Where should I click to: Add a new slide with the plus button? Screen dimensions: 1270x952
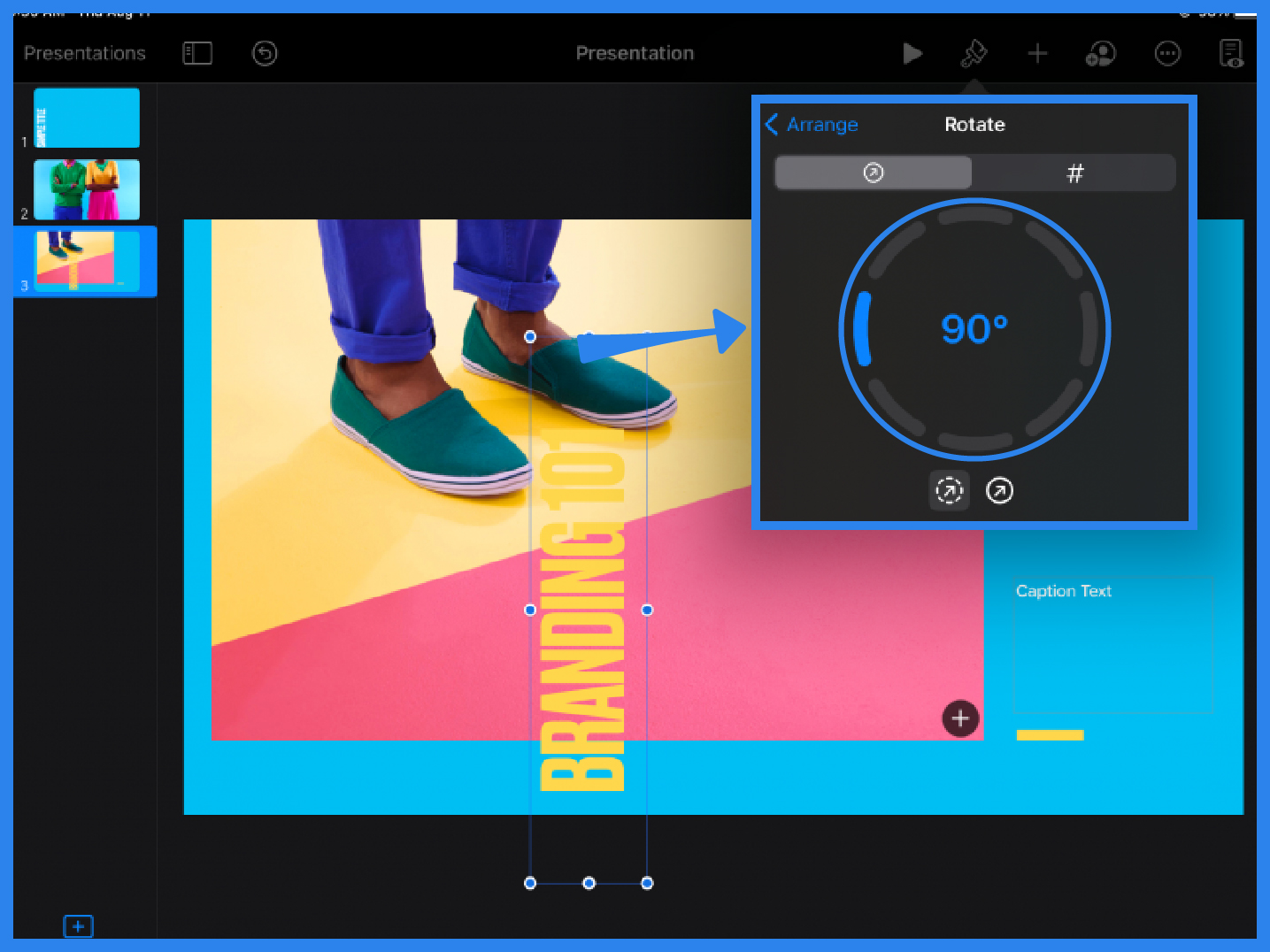(x=78, y=926)
